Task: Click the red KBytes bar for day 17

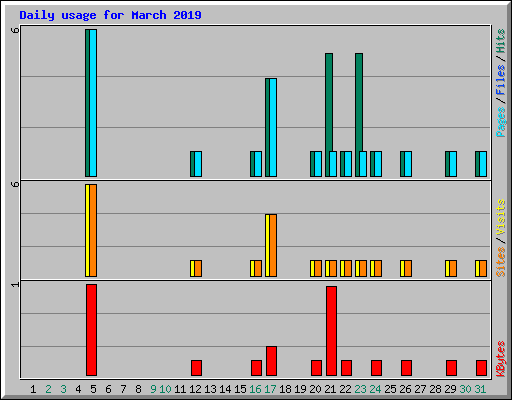Action: 271,361
